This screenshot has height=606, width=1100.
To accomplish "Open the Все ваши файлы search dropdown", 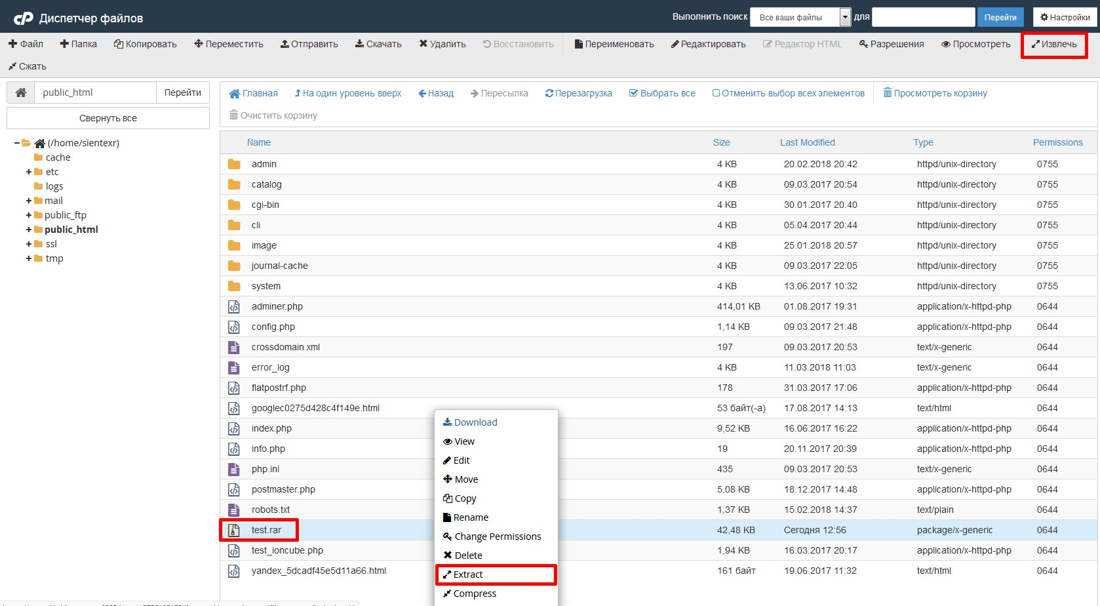I will [x=844, y=17].
